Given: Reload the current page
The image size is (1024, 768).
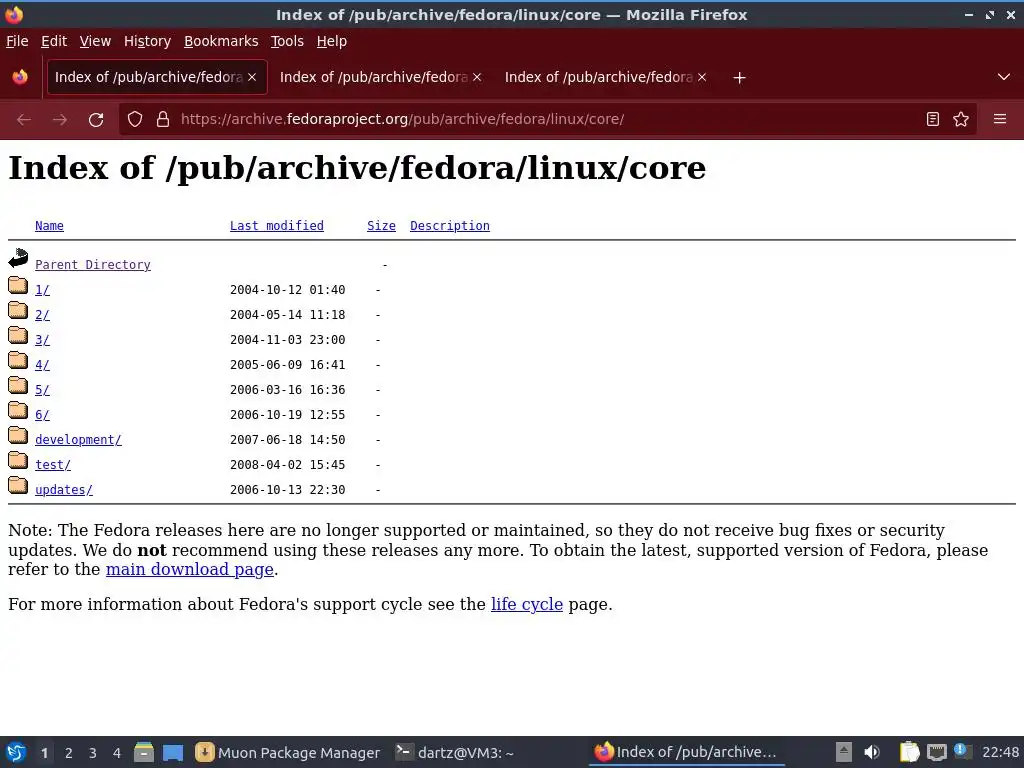Looking at the screenshot, I should (96, 120).
